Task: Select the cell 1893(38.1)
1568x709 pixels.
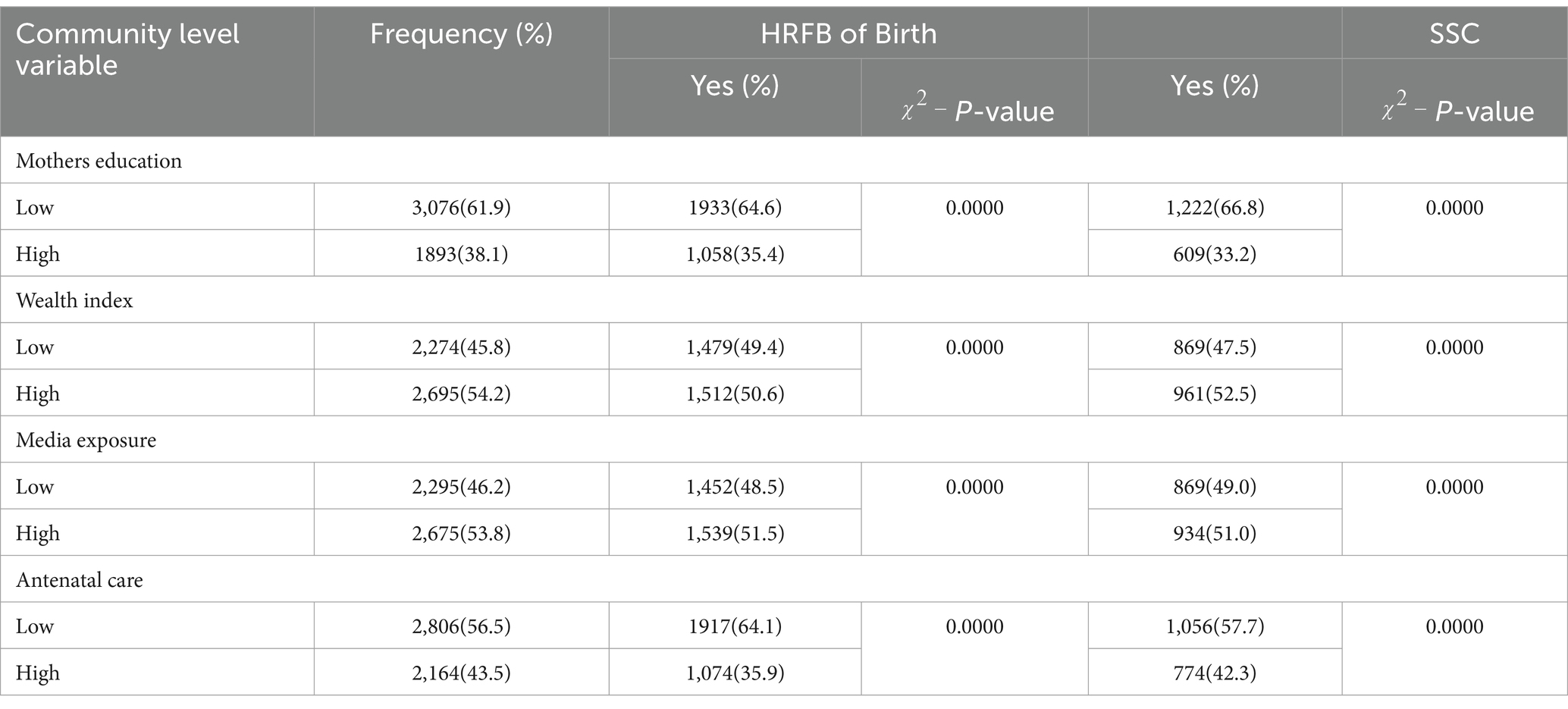Action: [x=461, y=254]
